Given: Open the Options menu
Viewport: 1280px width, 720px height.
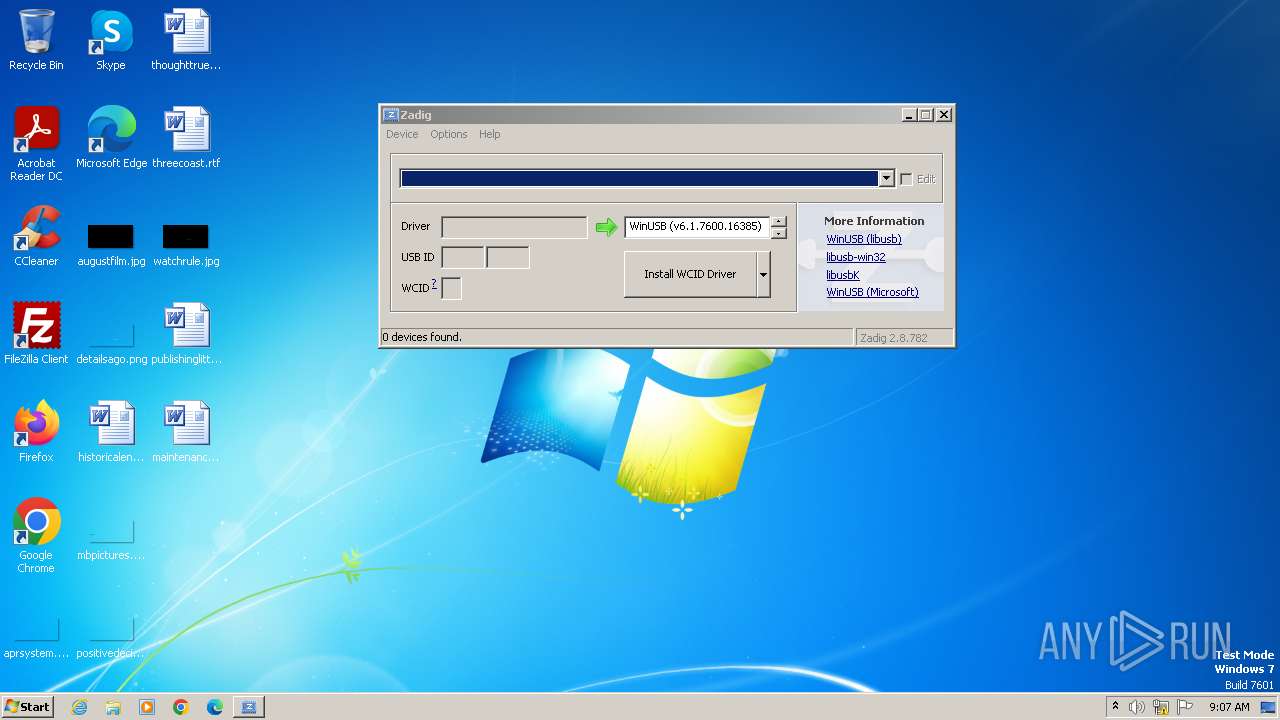Looking at the screenshot, I should (x=449, y=134).
